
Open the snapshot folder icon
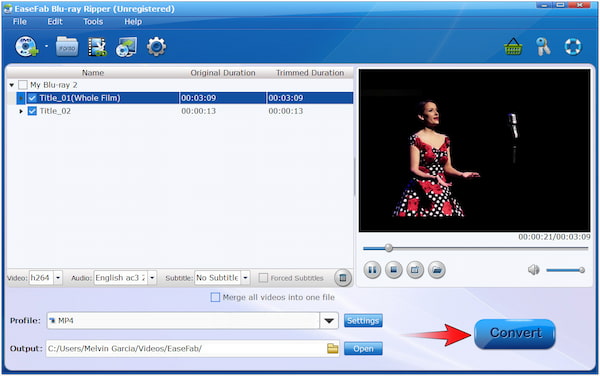(437, 270)
